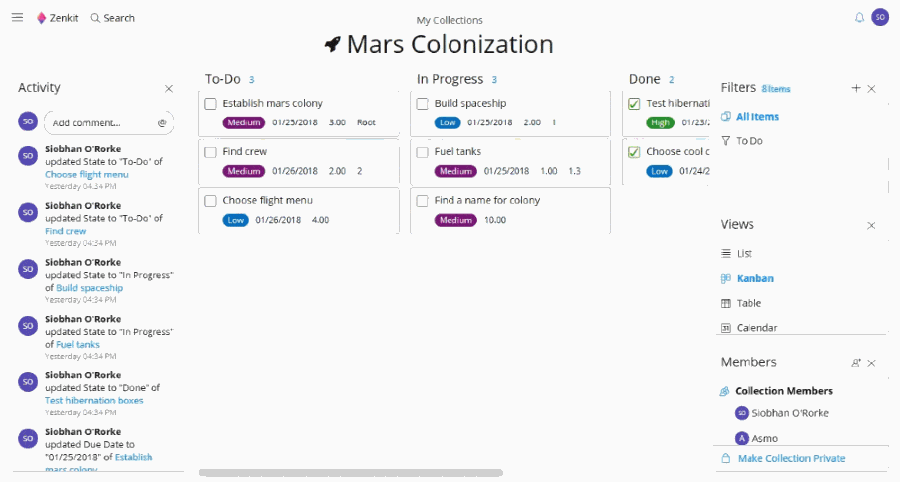Viewport: 900px width, 482px height.
Task: Open the Choose flight menu activity link
Action: click(87, 174)
